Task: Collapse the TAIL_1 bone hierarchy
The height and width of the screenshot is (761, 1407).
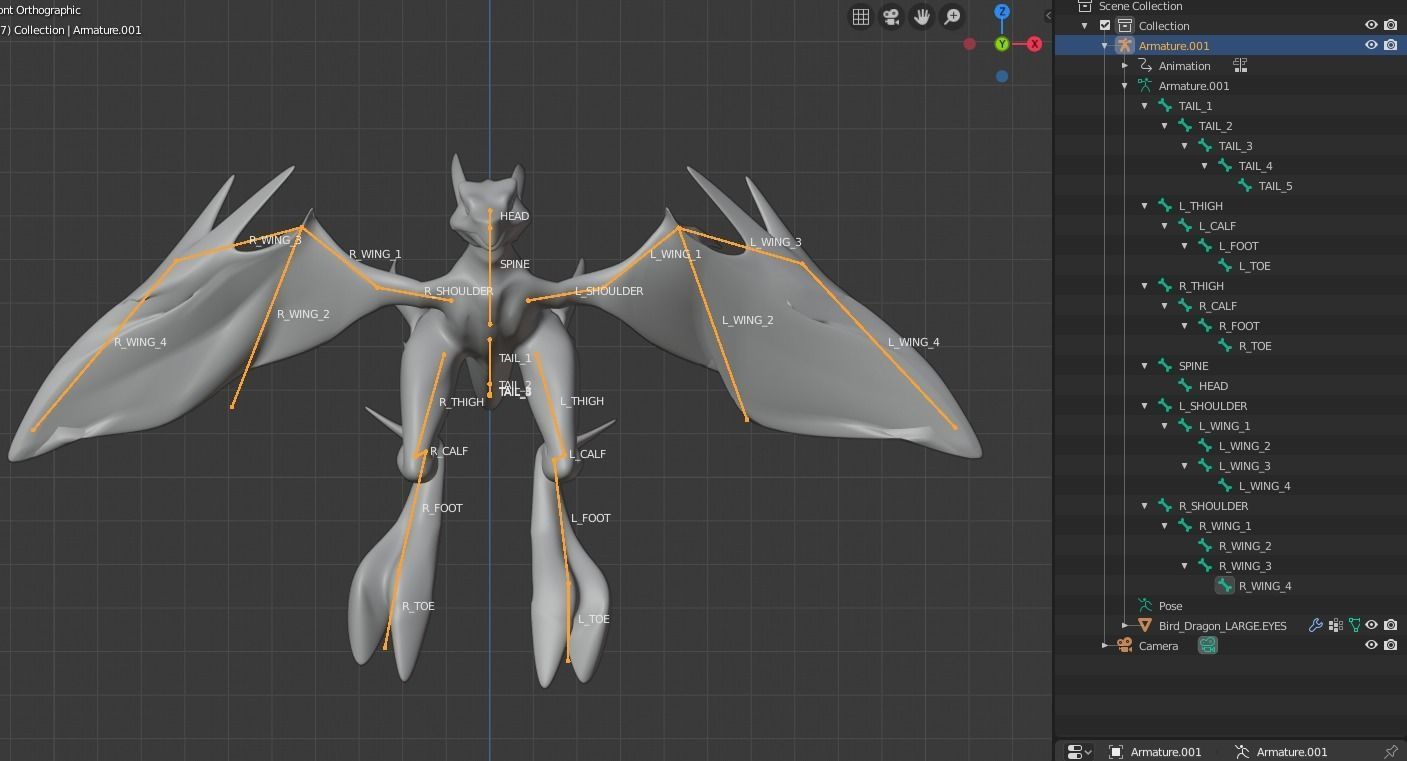Action: pyautogui.click(x=1145, y=106)
